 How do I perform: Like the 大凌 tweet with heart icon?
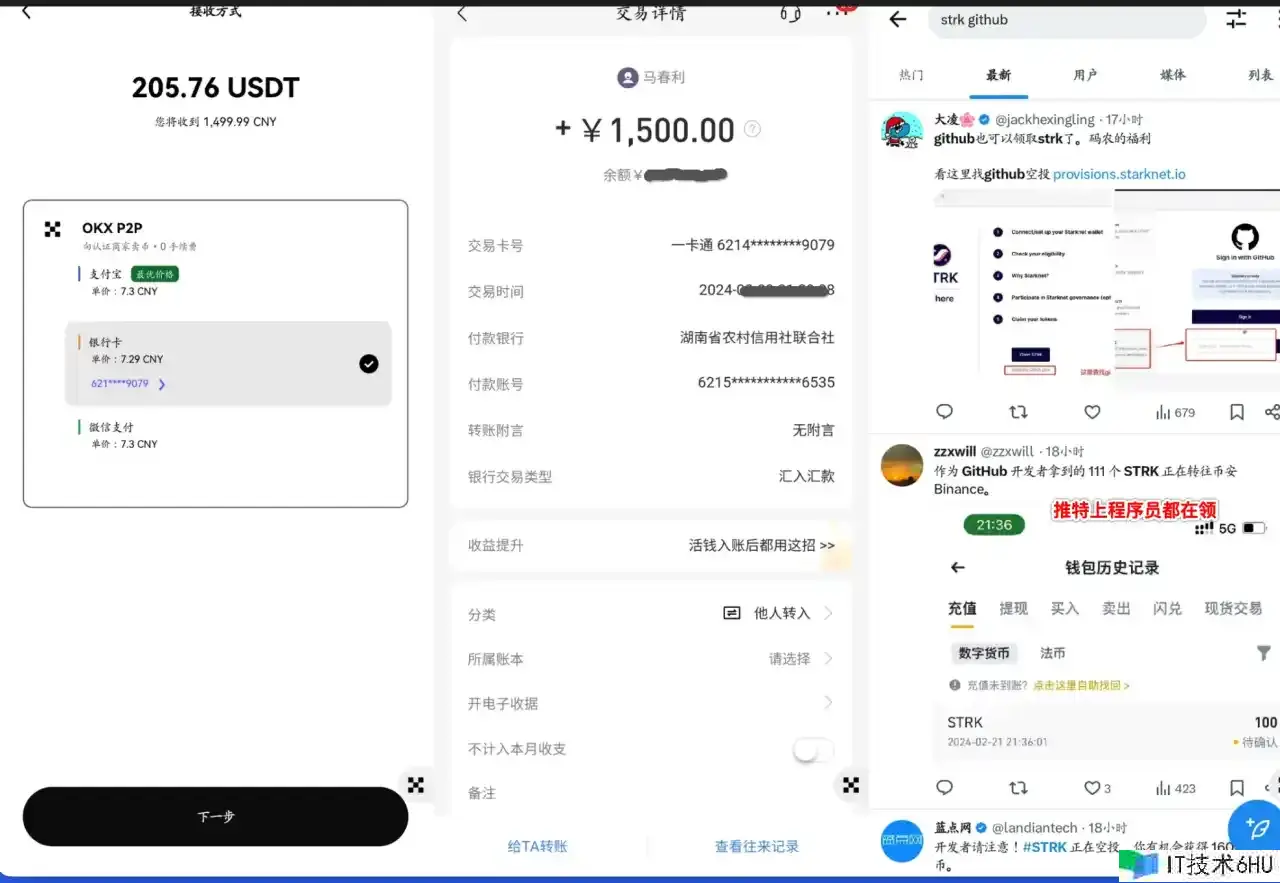(1092, 412)
